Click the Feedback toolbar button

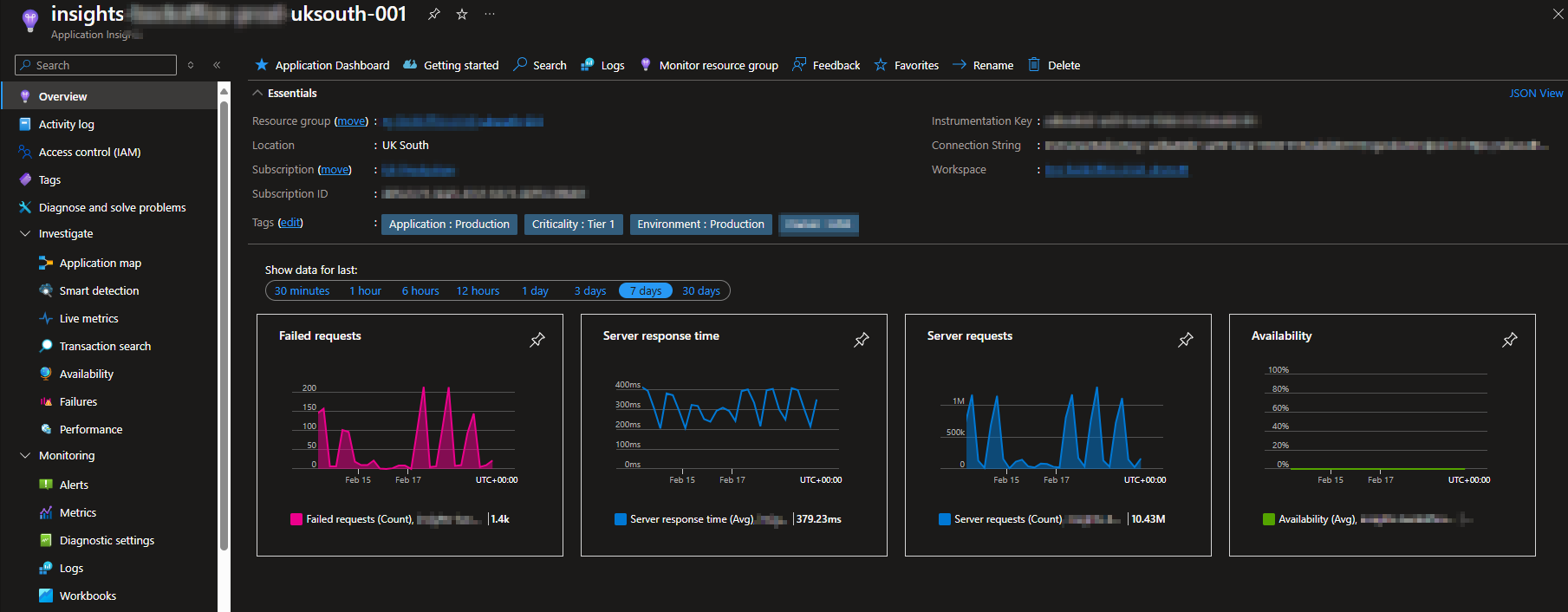pyautogui.click(x=826, y=65)
